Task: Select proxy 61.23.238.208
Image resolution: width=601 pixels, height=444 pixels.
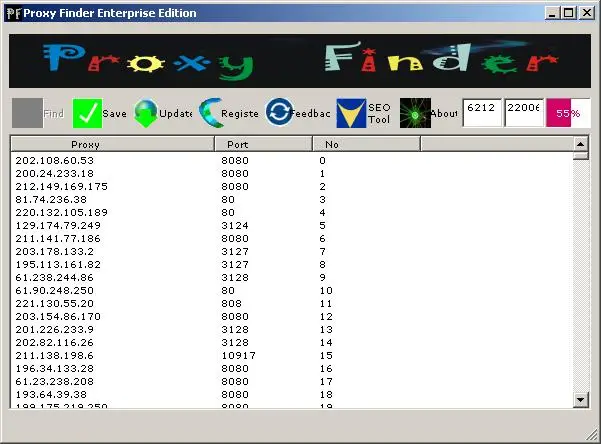Action: point(54,382)
